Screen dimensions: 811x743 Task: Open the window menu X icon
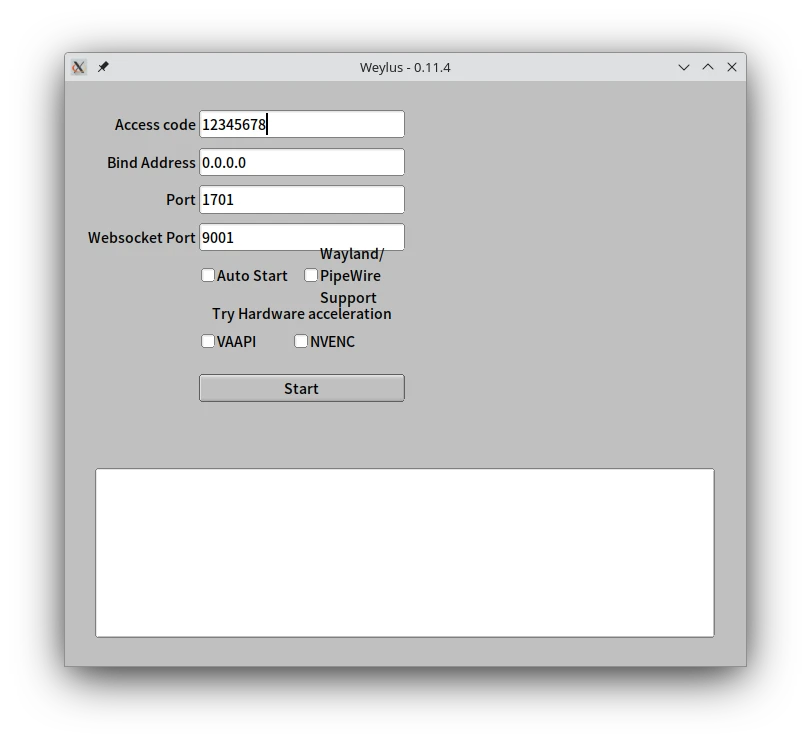(79, 67)
